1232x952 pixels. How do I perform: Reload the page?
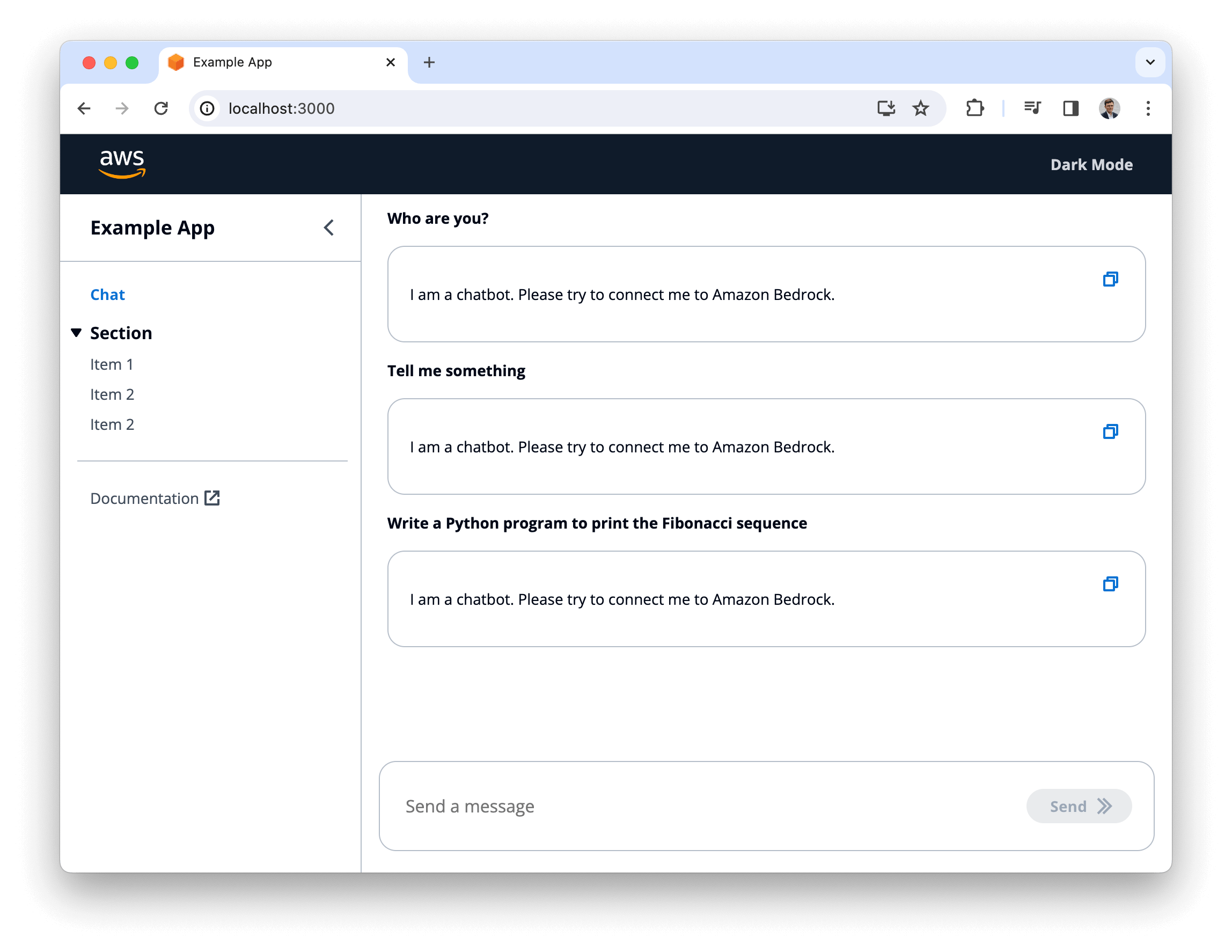pyautogui.click(x=162, y=108)
